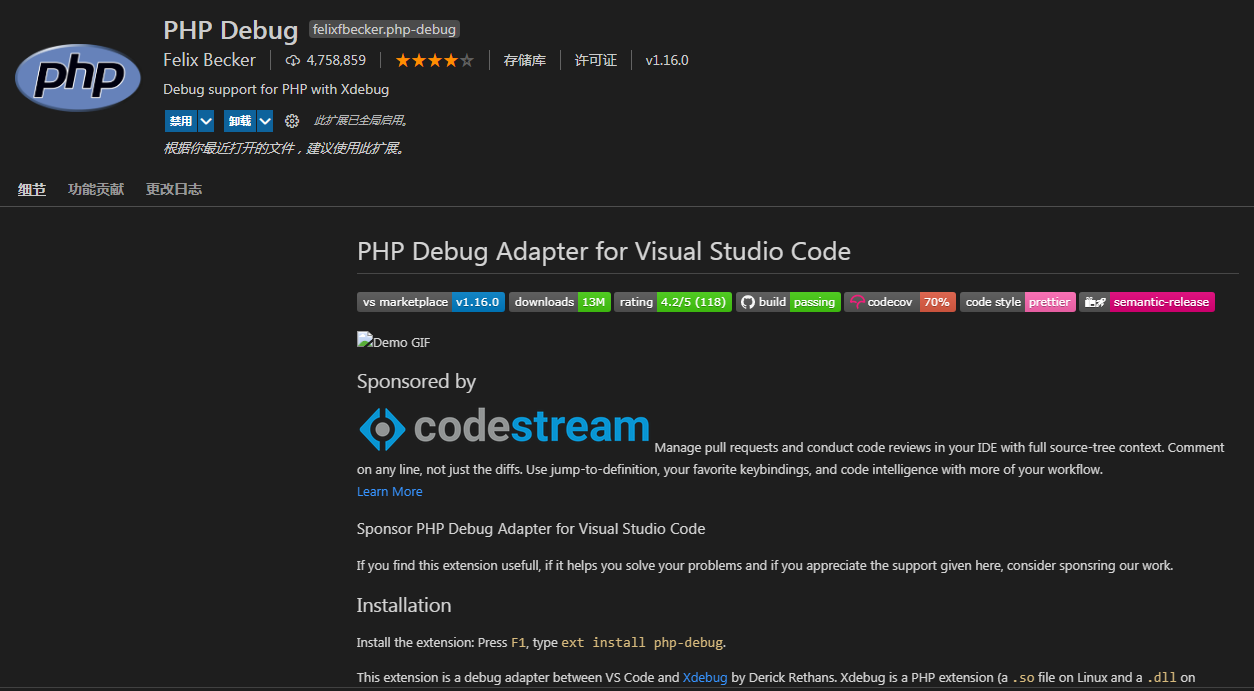This screenshot has height=691, width=1254.
Task: Click the PHP extension logo
Action: [78, 77]
